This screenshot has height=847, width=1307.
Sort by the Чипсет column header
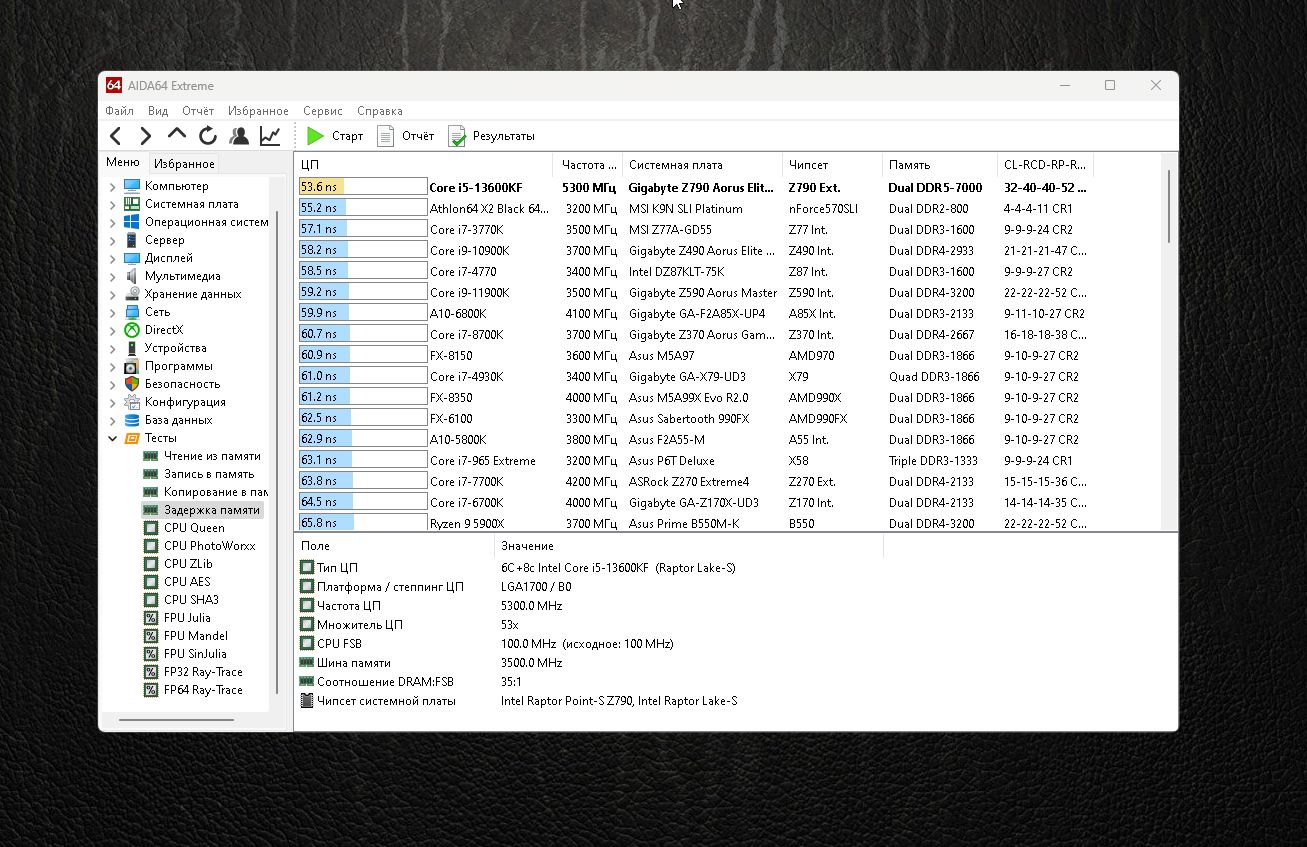[832, 164]
